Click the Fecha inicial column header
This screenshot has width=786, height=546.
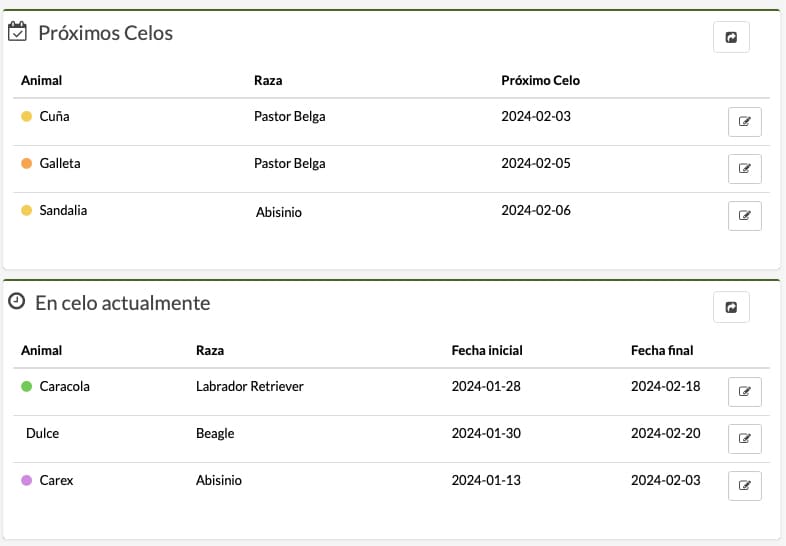[487, 350]
